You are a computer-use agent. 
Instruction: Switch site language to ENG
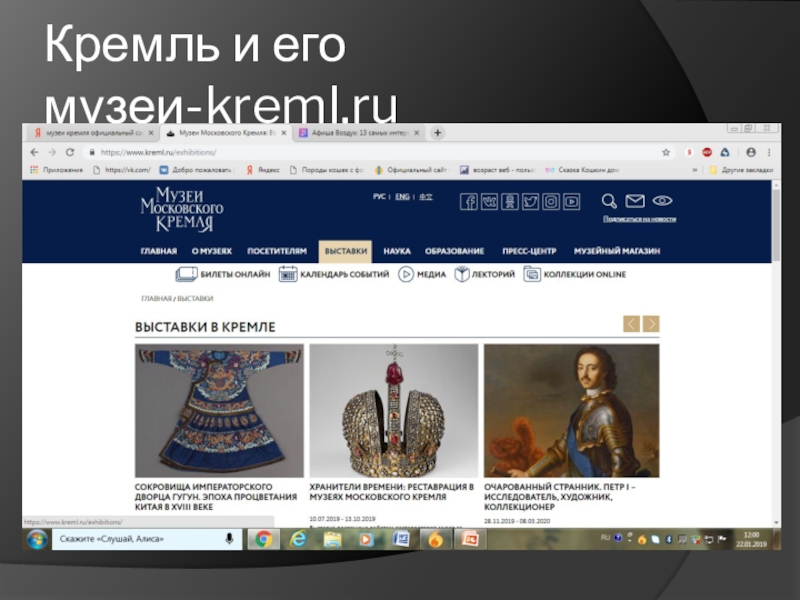[402, 197]
